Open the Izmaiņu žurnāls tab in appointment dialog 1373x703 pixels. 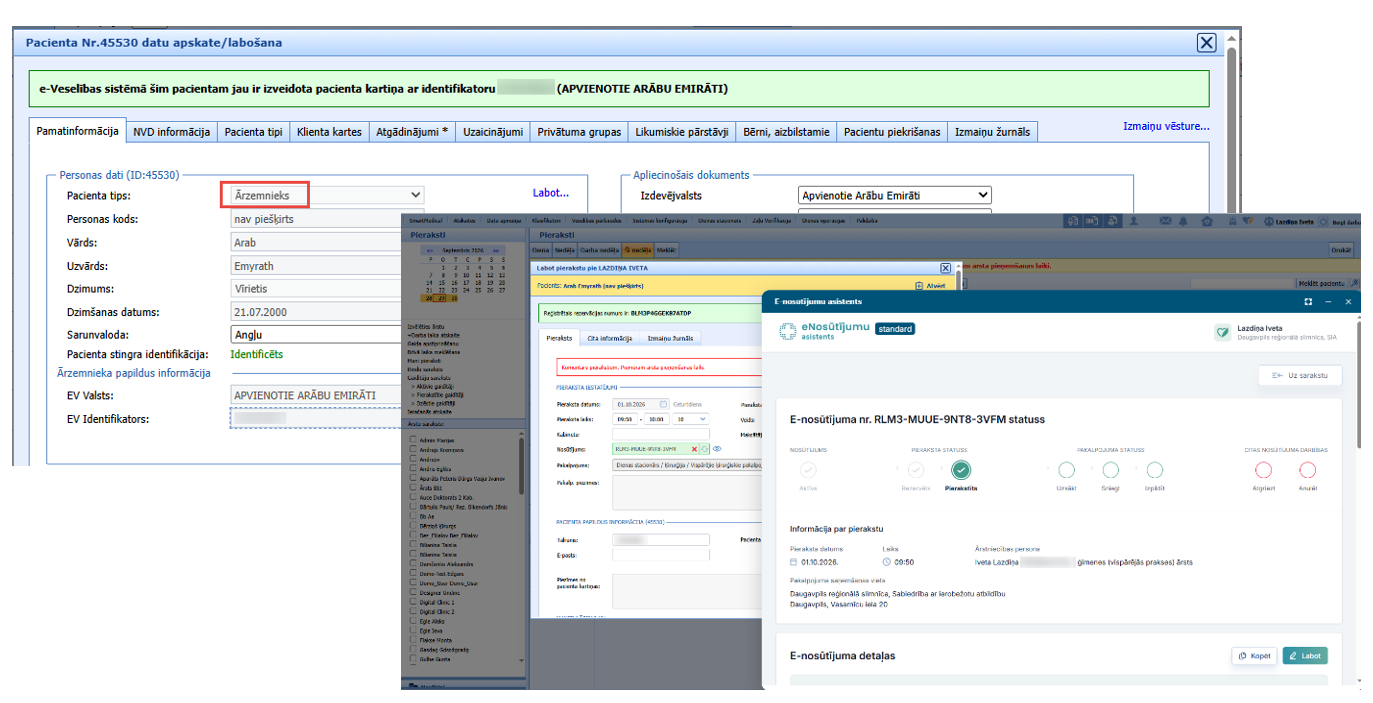669,338
